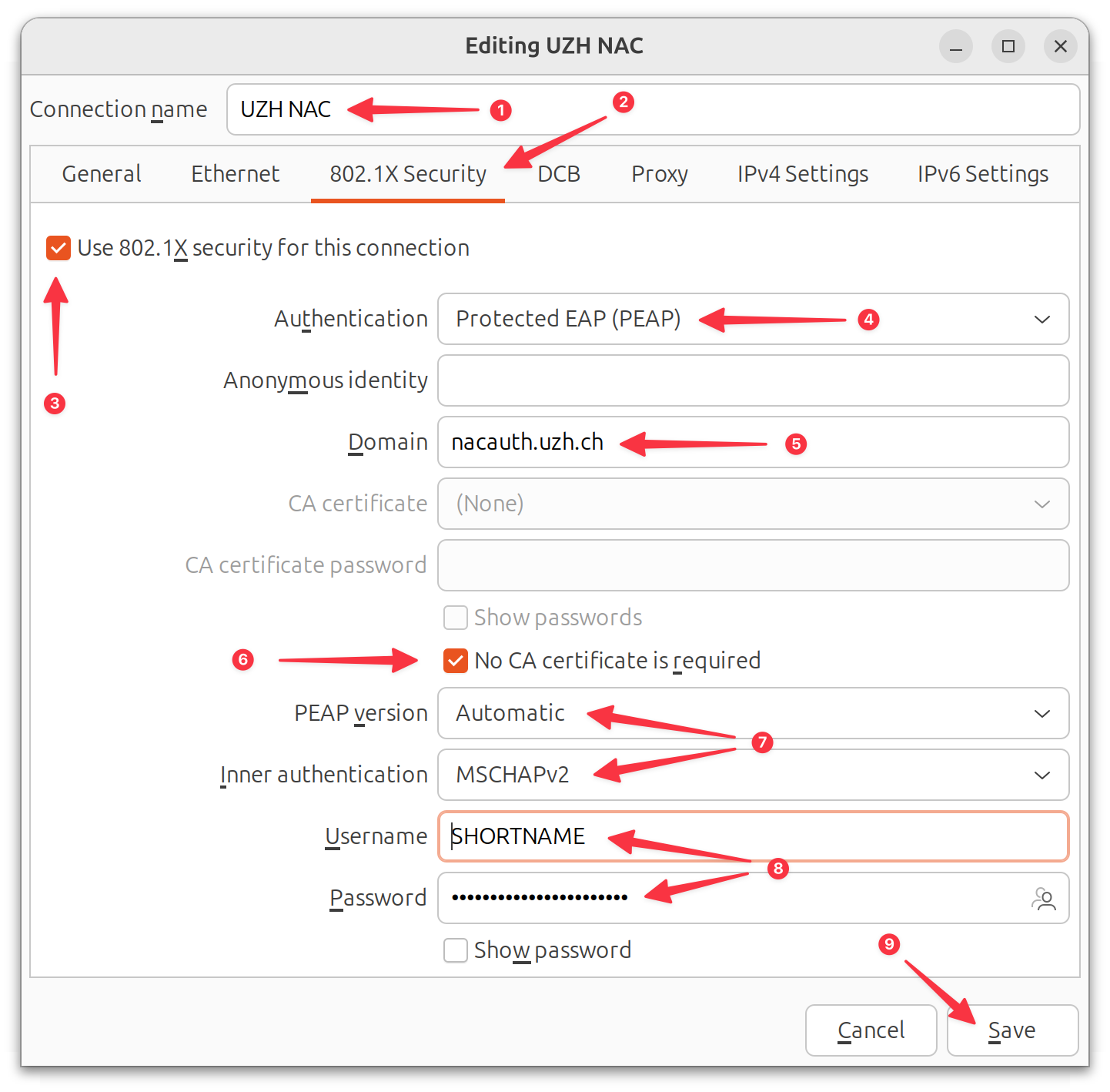Image resolution: width=1110 pixels, height=1092 pixels.
Task: Click the Domain input field
Action: (x=754, y=442)
